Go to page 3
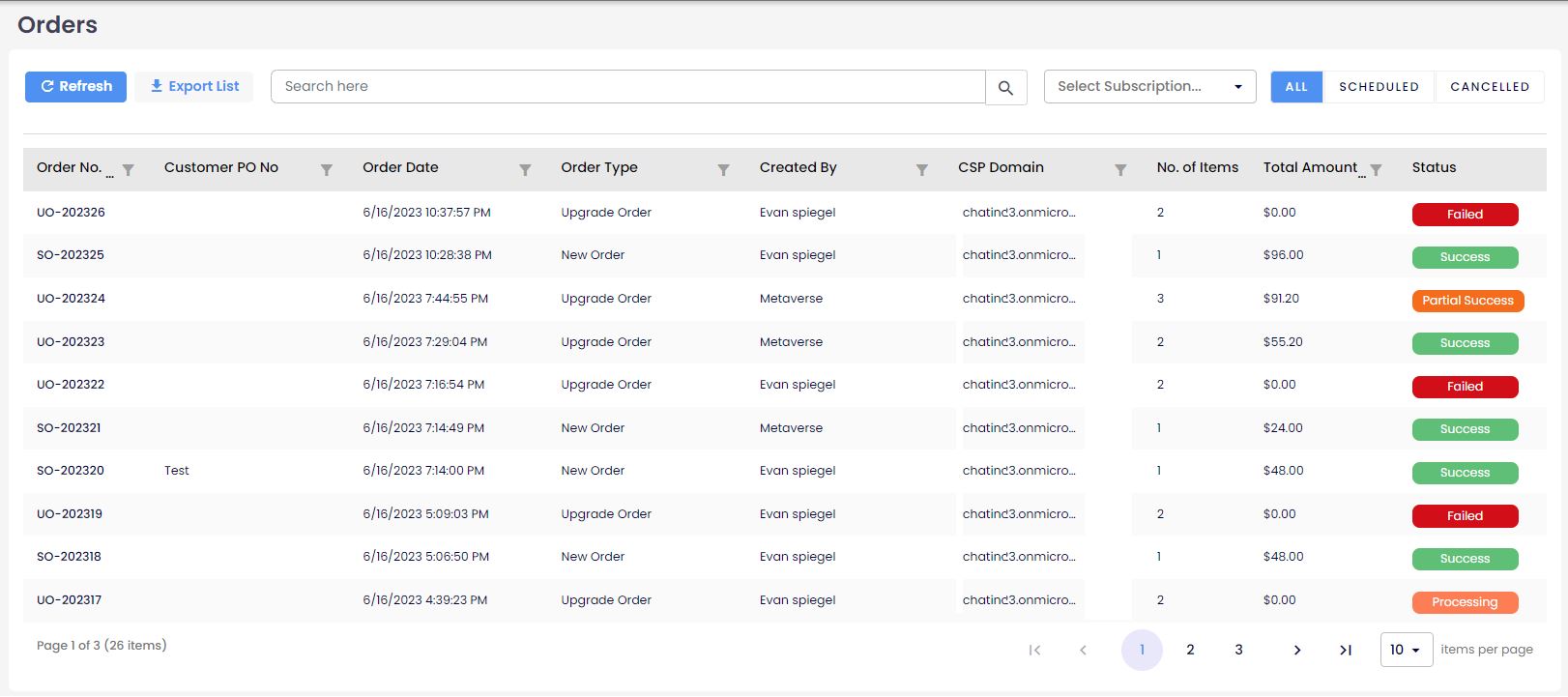The width and height of the screenshot is (1568, 697). click(x=1238, y=650)
